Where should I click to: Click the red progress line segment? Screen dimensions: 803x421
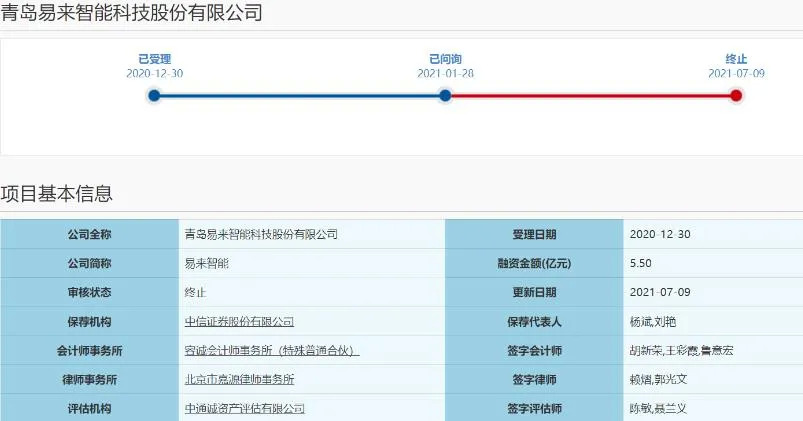(x=590, y=96)
